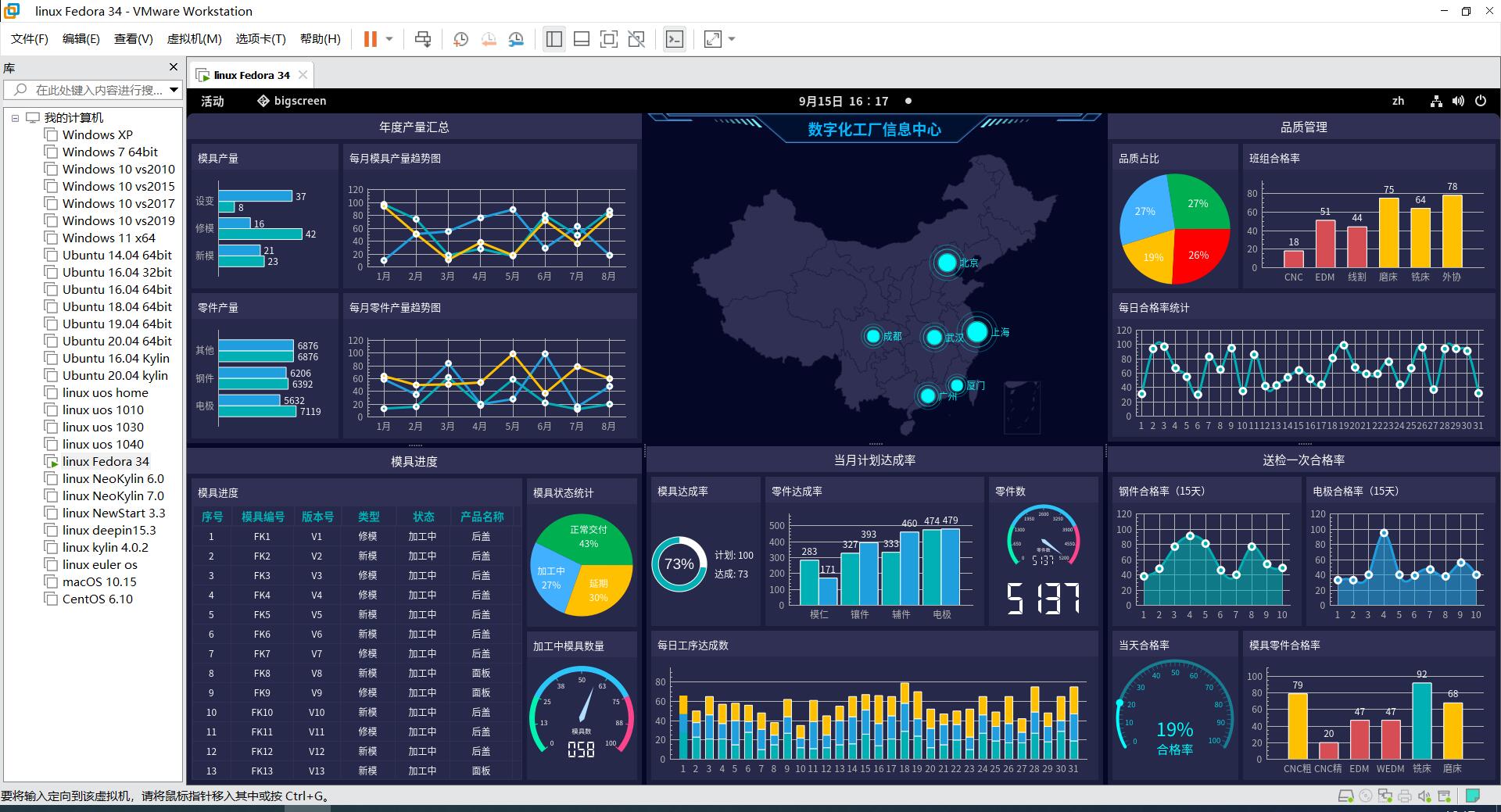Toggle the thumbnail bar view button
Image resolution: width=1501 pixels, height=812 pixels.
coord(581,39)
